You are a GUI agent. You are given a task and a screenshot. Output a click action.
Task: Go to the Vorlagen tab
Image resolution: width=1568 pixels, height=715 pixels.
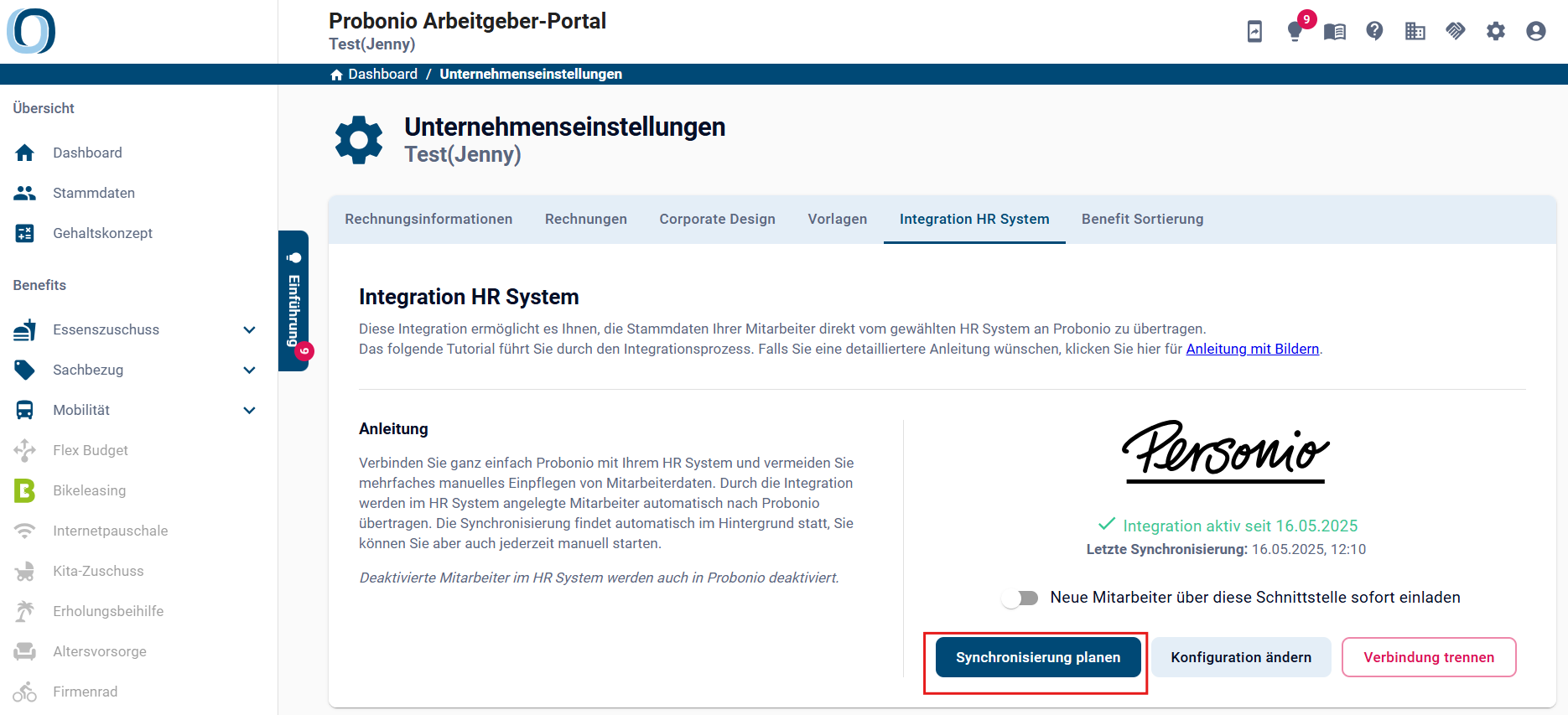click(838, 219)
